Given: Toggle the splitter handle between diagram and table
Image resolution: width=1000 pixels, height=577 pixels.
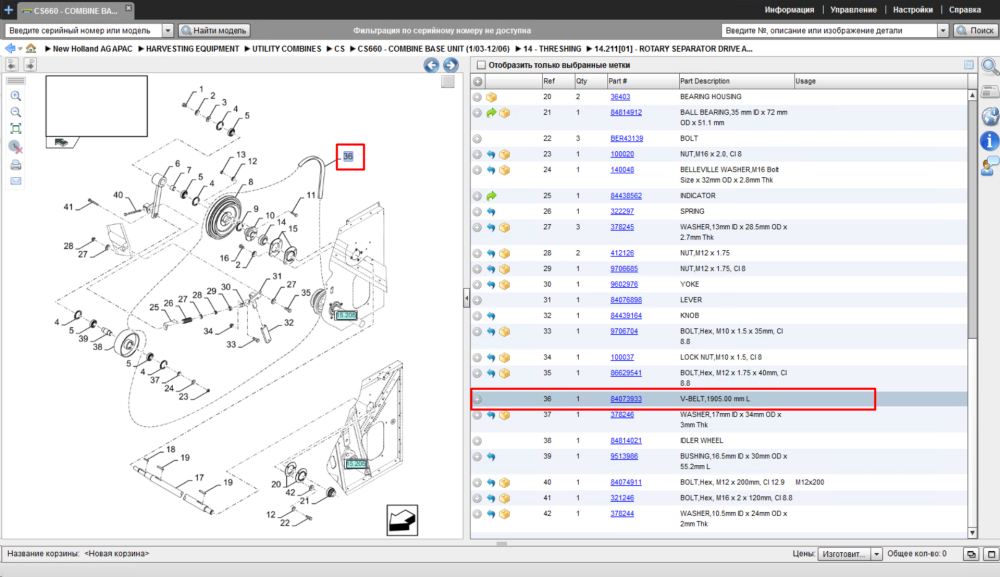Looking at the screenshot, I should [466, 298].
